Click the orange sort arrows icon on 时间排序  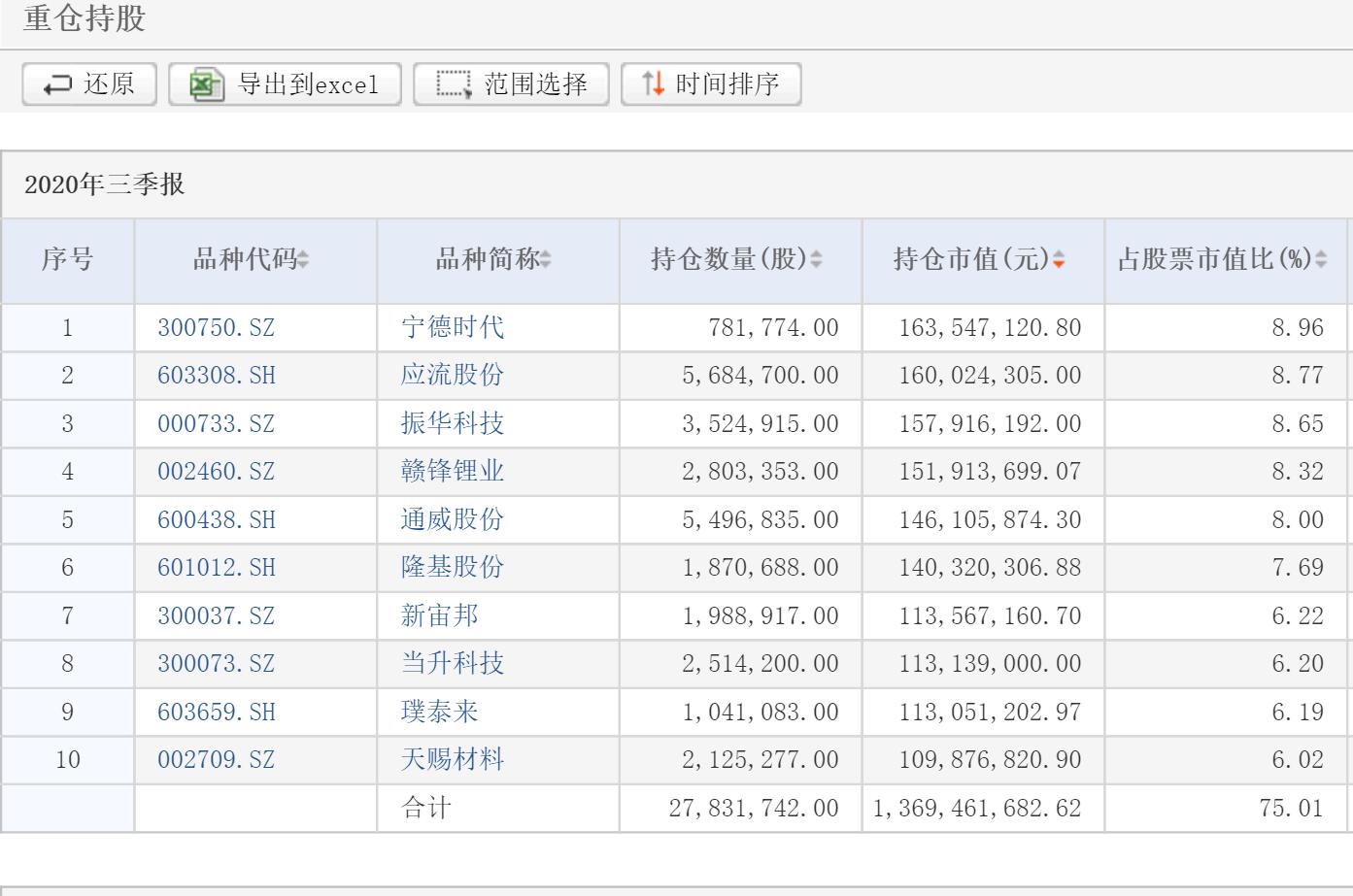653,83
